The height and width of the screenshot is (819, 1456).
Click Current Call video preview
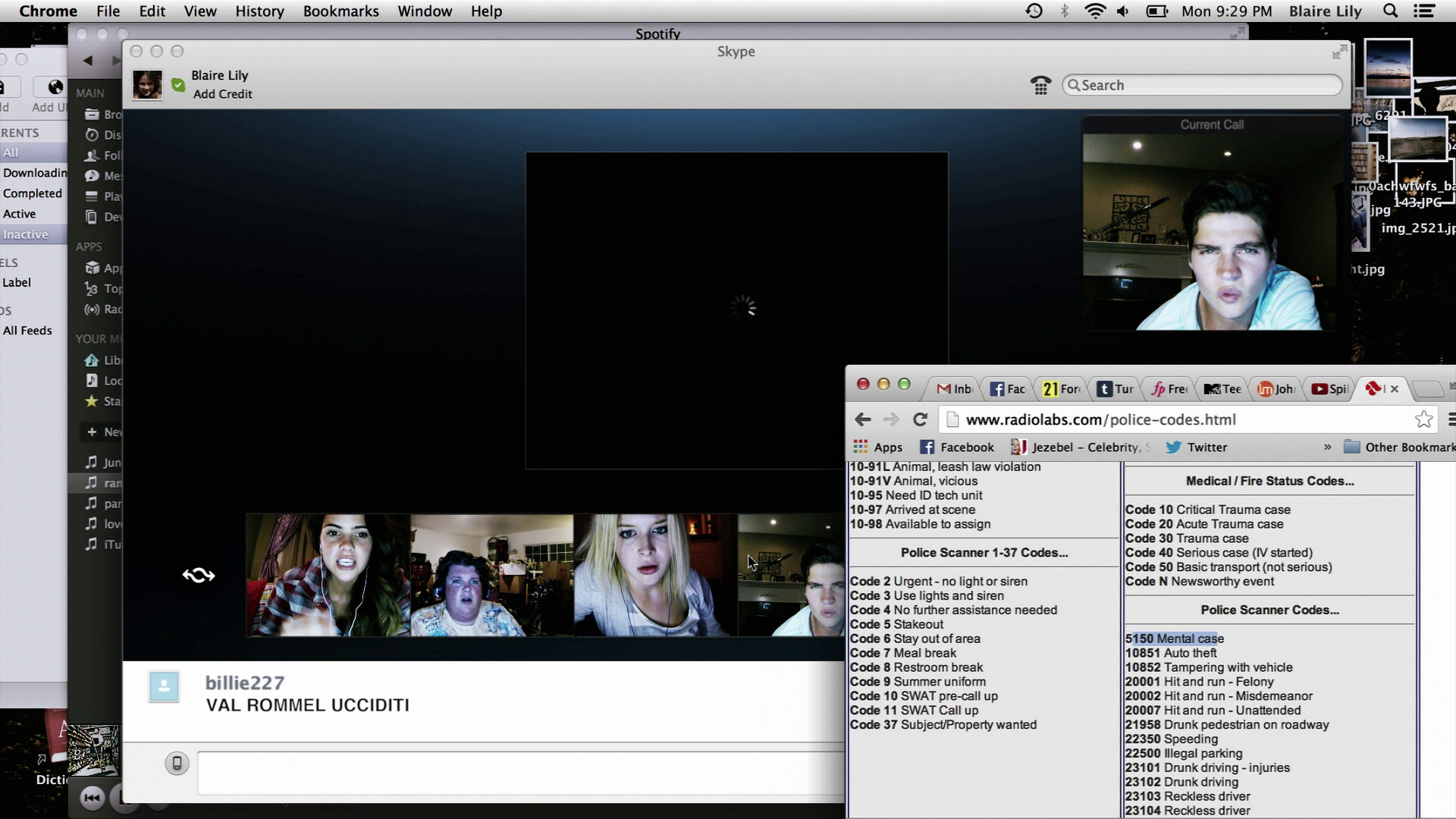click(x=1212, y=232)
